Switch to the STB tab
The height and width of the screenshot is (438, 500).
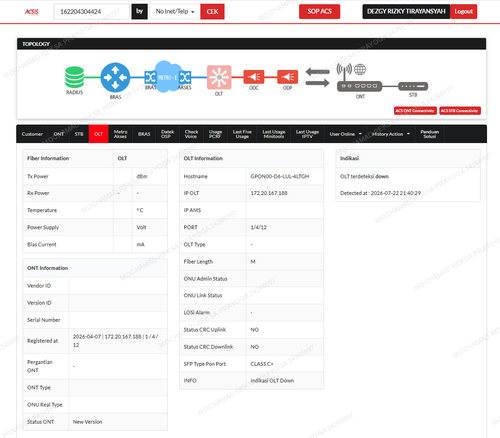pos(79,134)
